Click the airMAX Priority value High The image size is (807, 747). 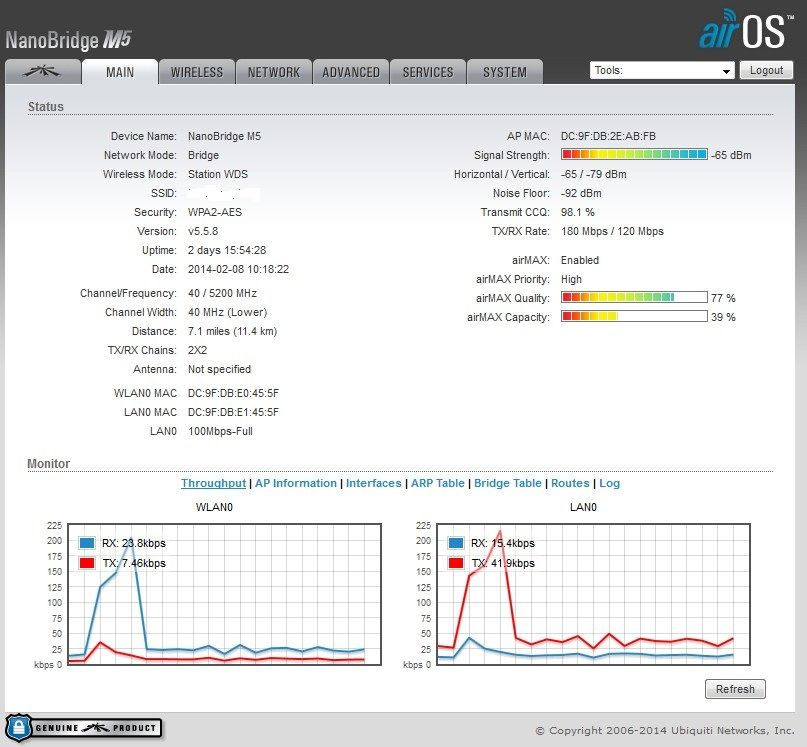point(571,279)
